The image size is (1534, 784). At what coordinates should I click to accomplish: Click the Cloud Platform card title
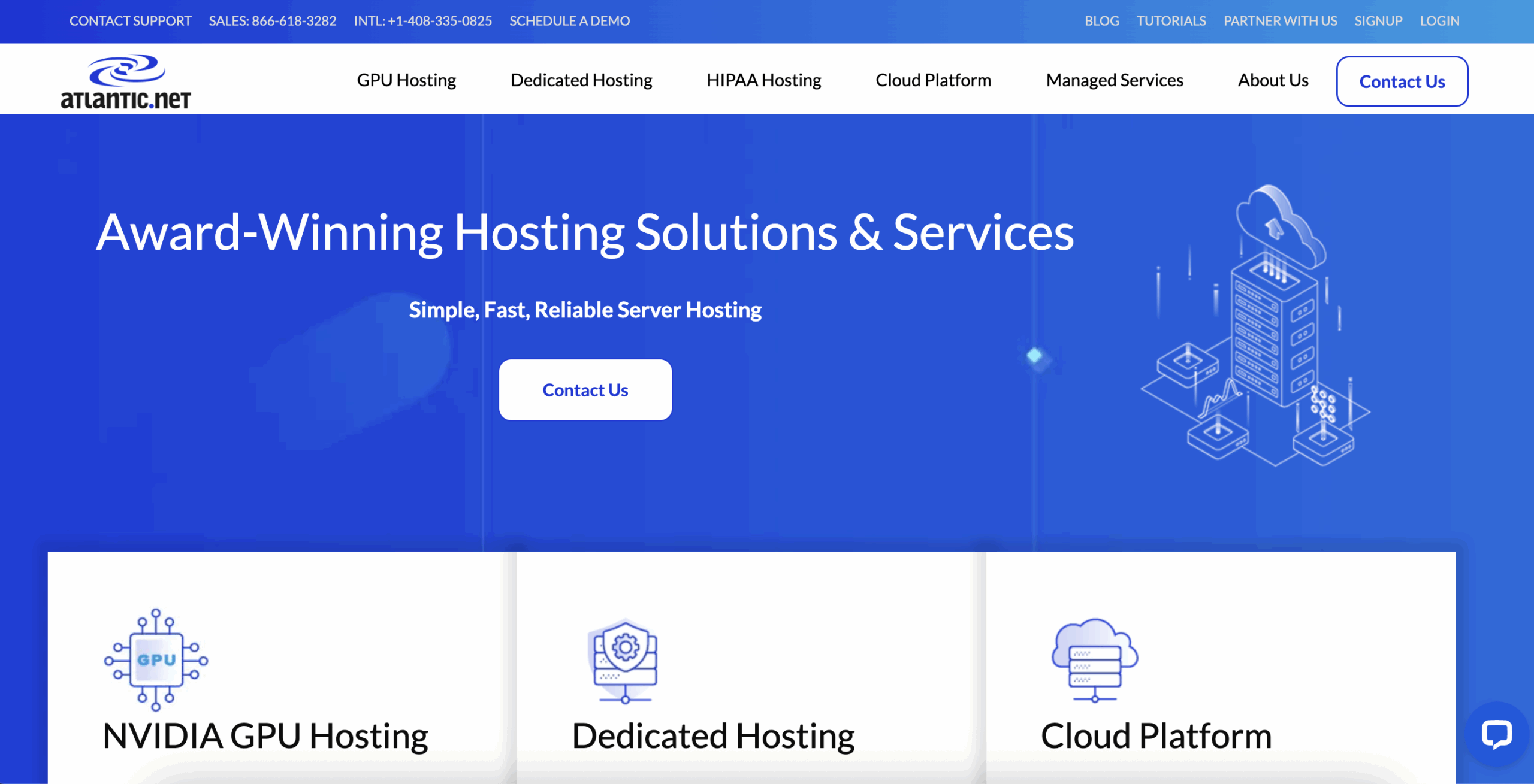click(x=1156, y=736)
